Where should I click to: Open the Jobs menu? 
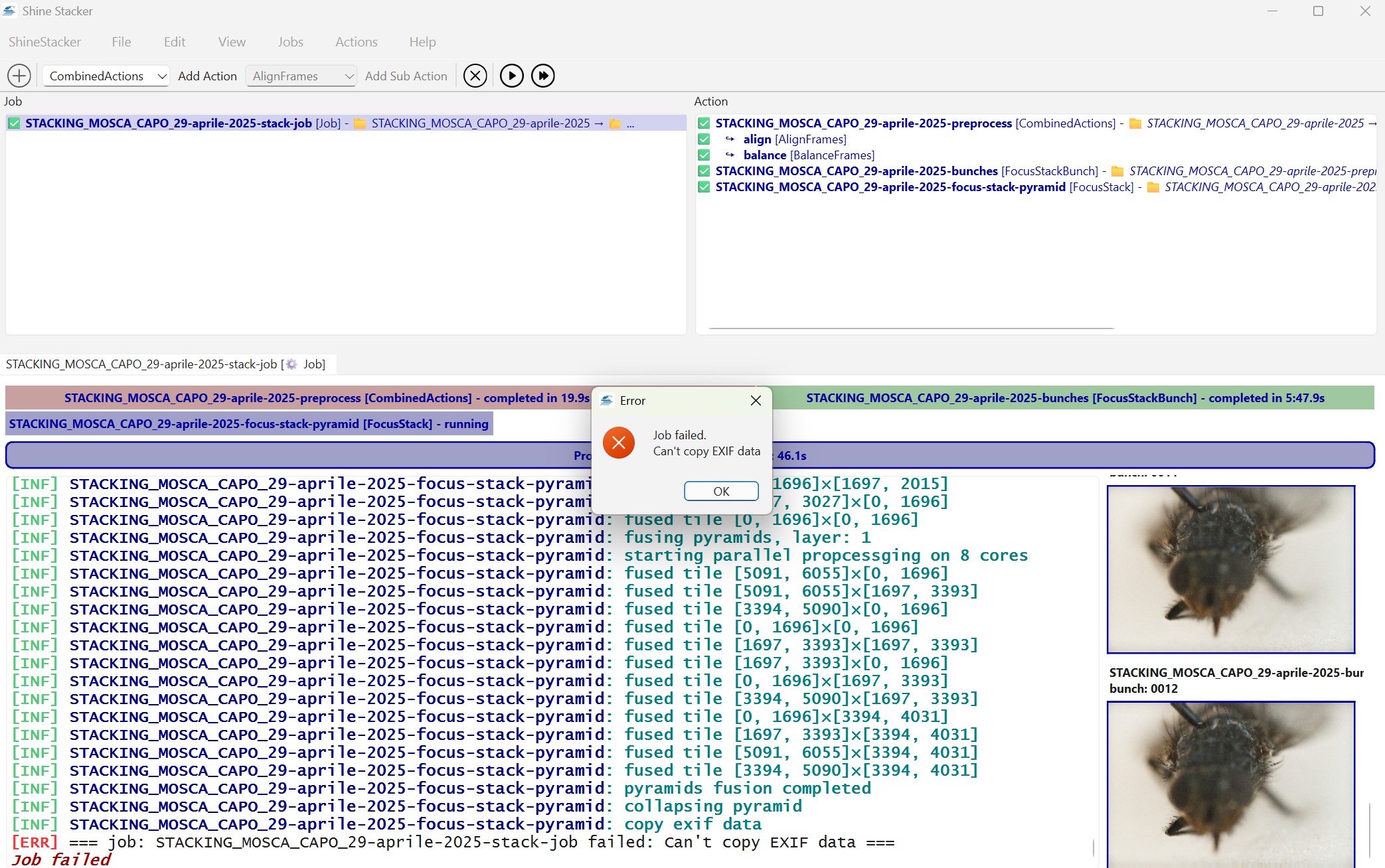click(x=290, y=42)
